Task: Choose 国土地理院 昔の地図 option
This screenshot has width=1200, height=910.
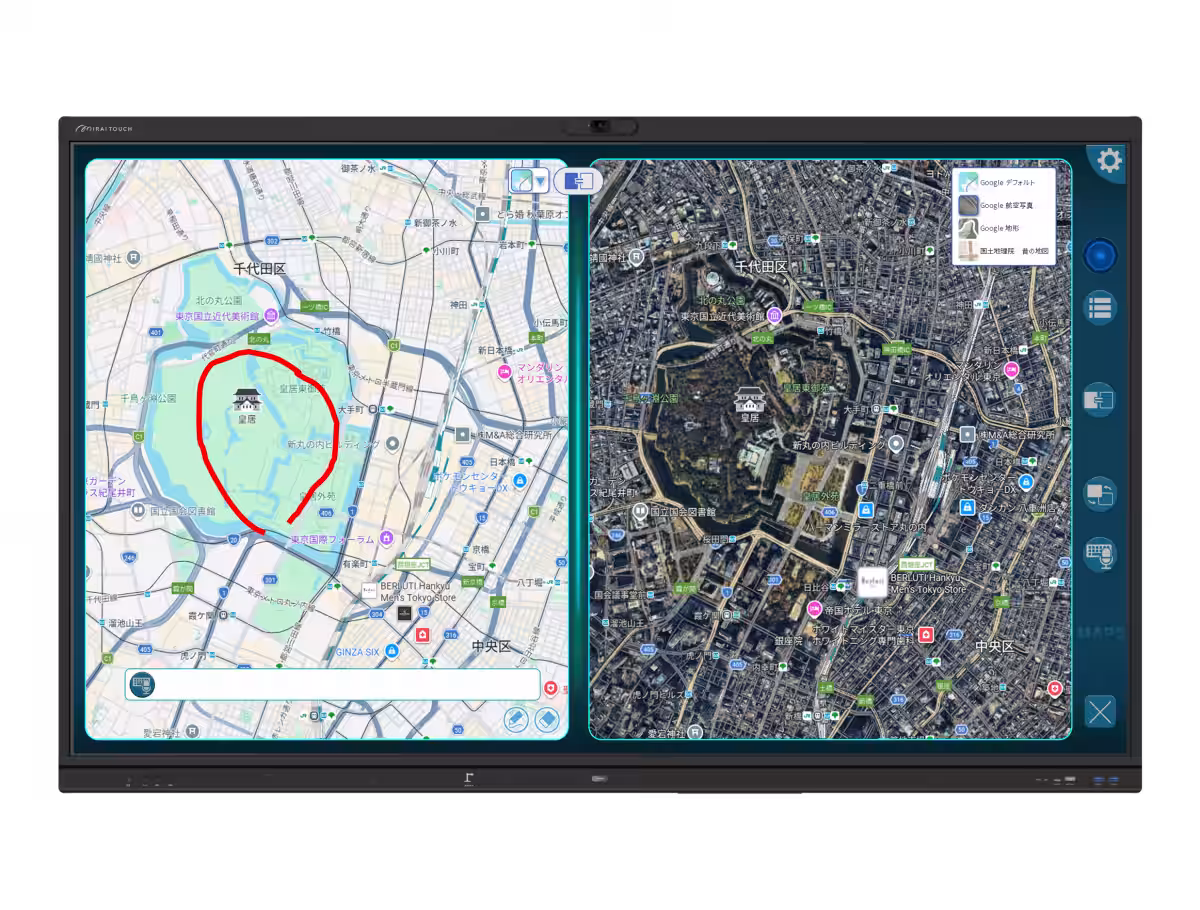Action: point(1004,252)
